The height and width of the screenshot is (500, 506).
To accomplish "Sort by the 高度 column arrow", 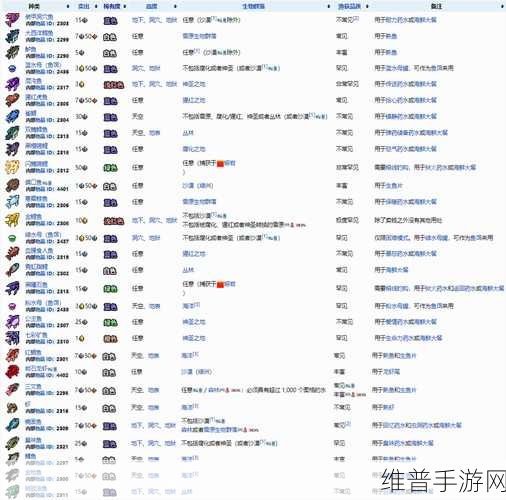I will pyautogui.click(x=175, y=6).
